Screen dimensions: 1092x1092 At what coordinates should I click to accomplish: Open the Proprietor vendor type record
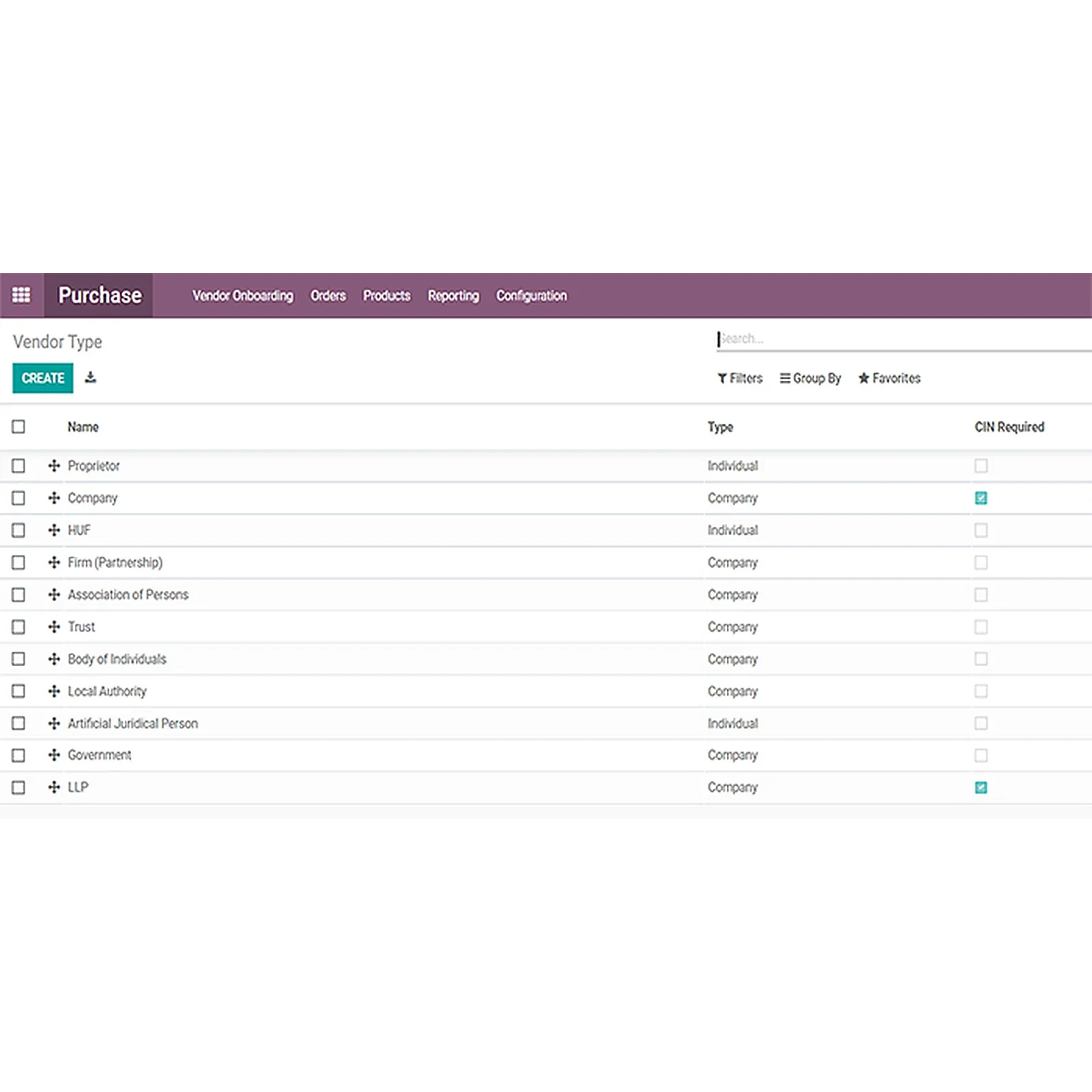(x=94, y=465)
